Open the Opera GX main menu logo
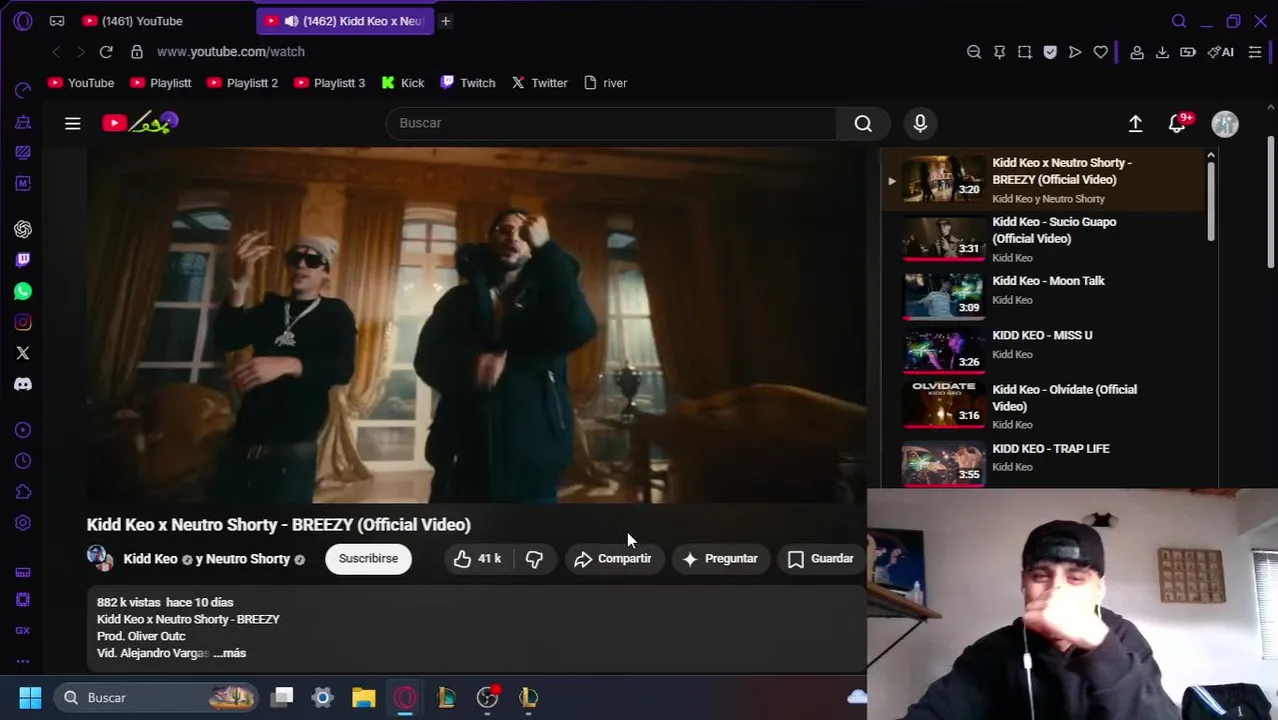This screenshot has width=1278, height=720. [23, 21]
